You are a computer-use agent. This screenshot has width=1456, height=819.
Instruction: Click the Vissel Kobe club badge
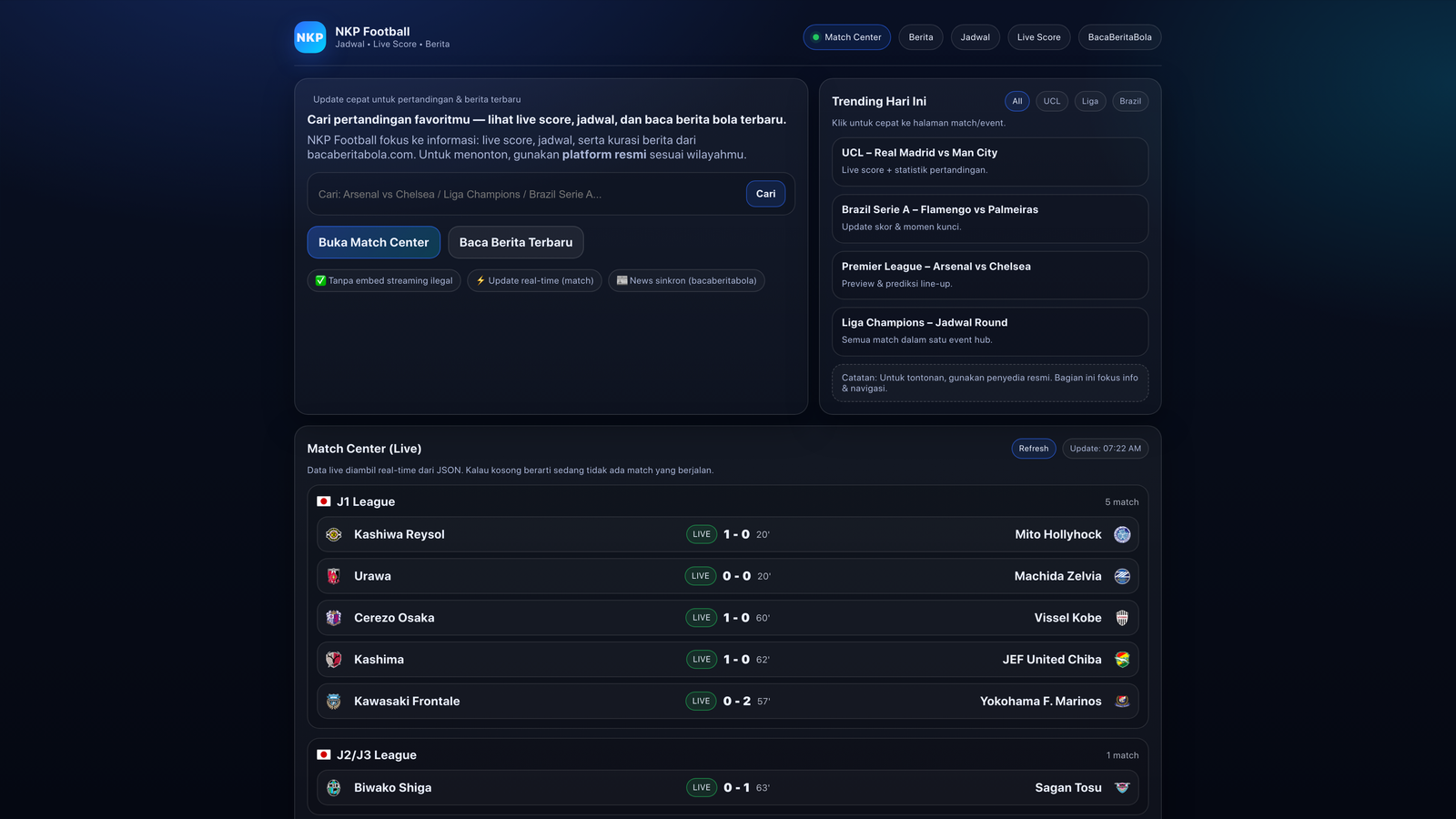[1122, 617]
